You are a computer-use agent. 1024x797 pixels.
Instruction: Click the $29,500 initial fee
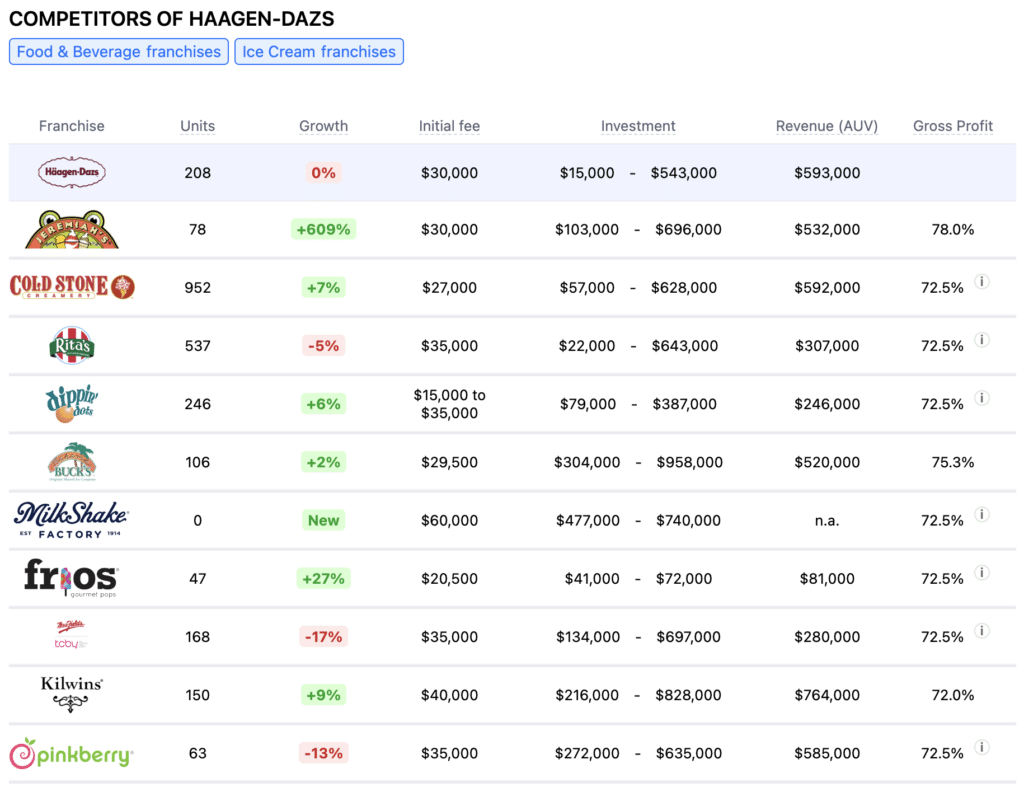tap(449, 462)
